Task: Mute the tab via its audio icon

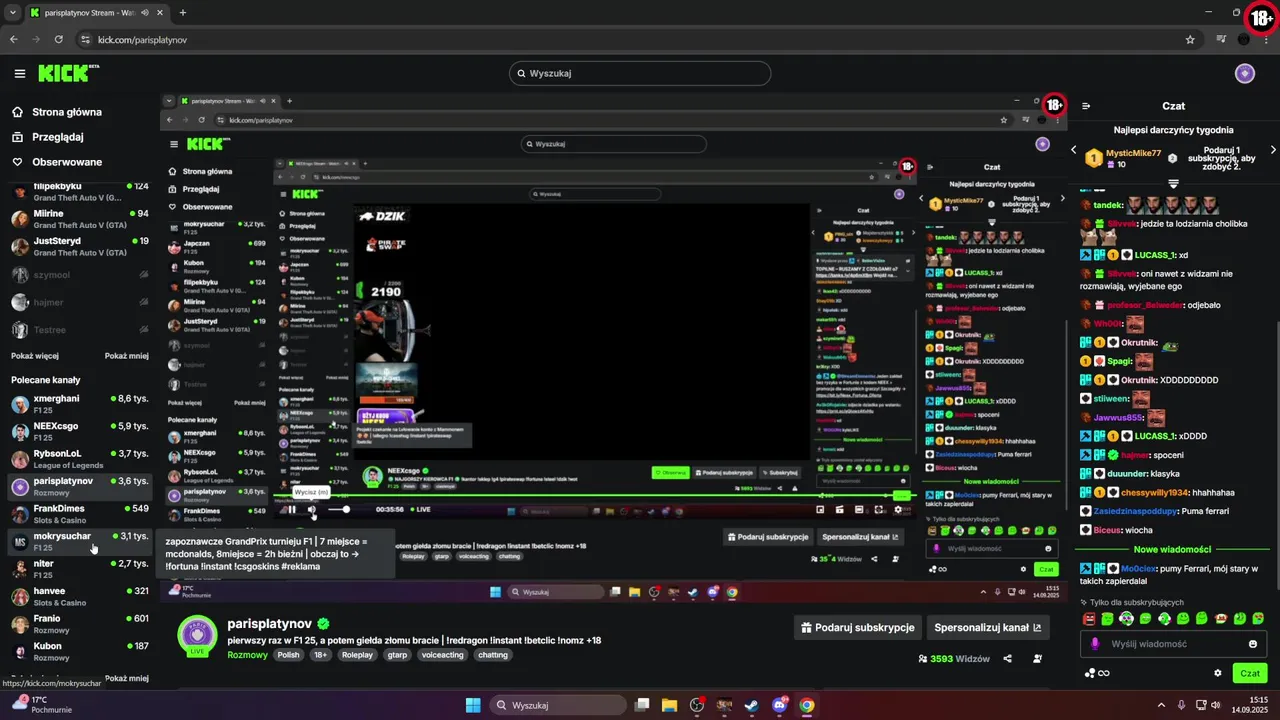Action: tap(146, 13)
